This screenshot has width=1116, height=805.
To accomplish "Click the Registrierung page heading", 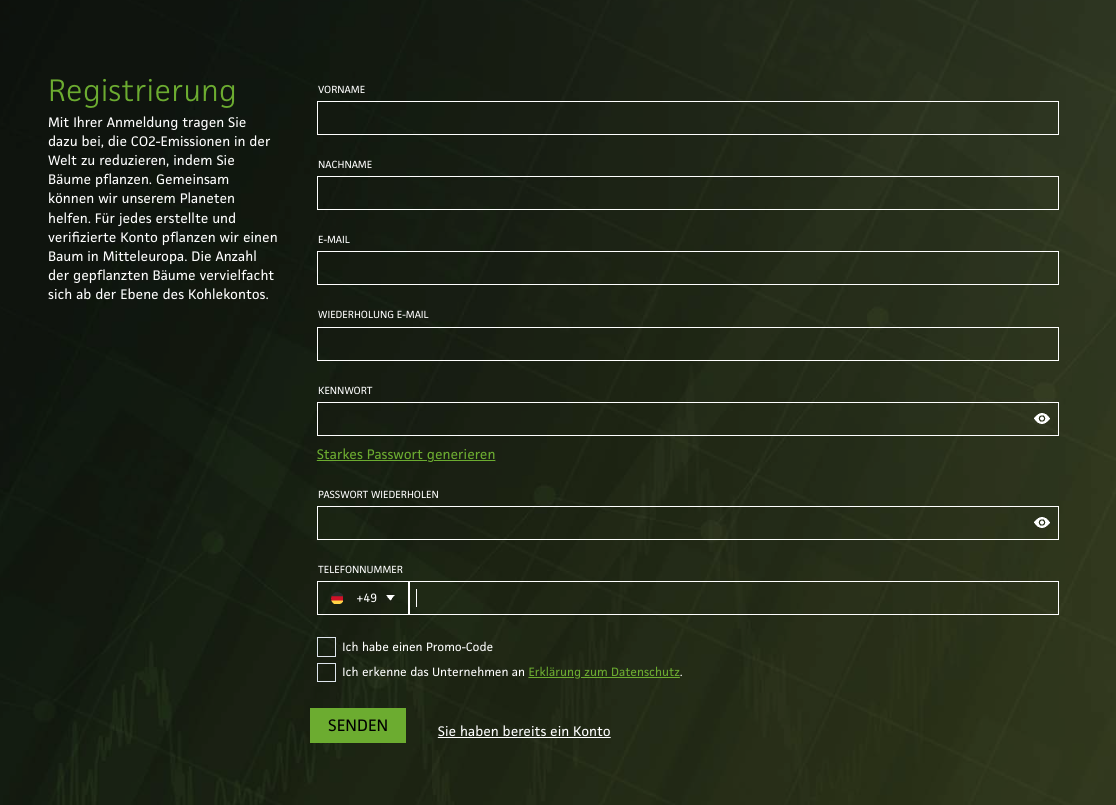I will click(142, 91).
